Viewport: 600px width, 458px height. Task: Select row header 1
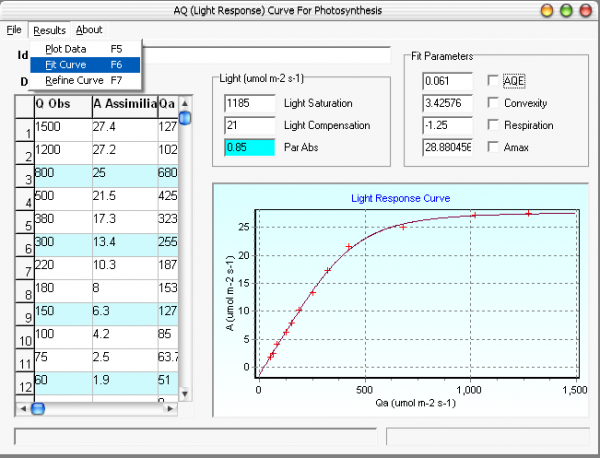point(24,130)
